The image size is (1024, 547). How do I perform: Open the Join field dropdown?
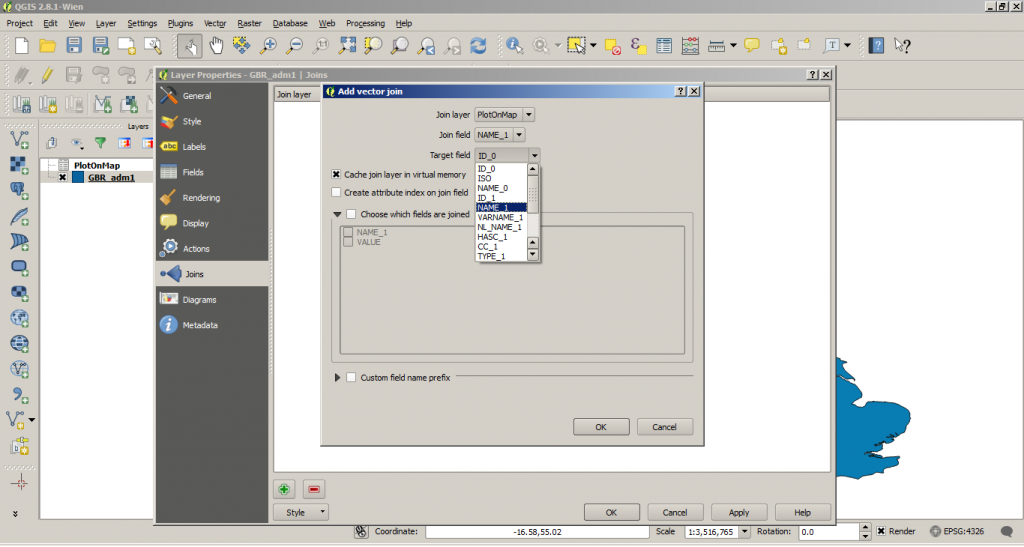click(x=499, y=135)
